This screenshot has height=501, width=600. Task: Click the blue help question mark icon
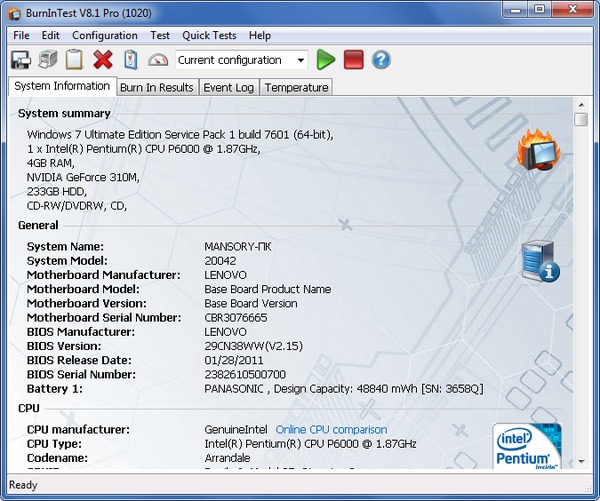[381, 60]
